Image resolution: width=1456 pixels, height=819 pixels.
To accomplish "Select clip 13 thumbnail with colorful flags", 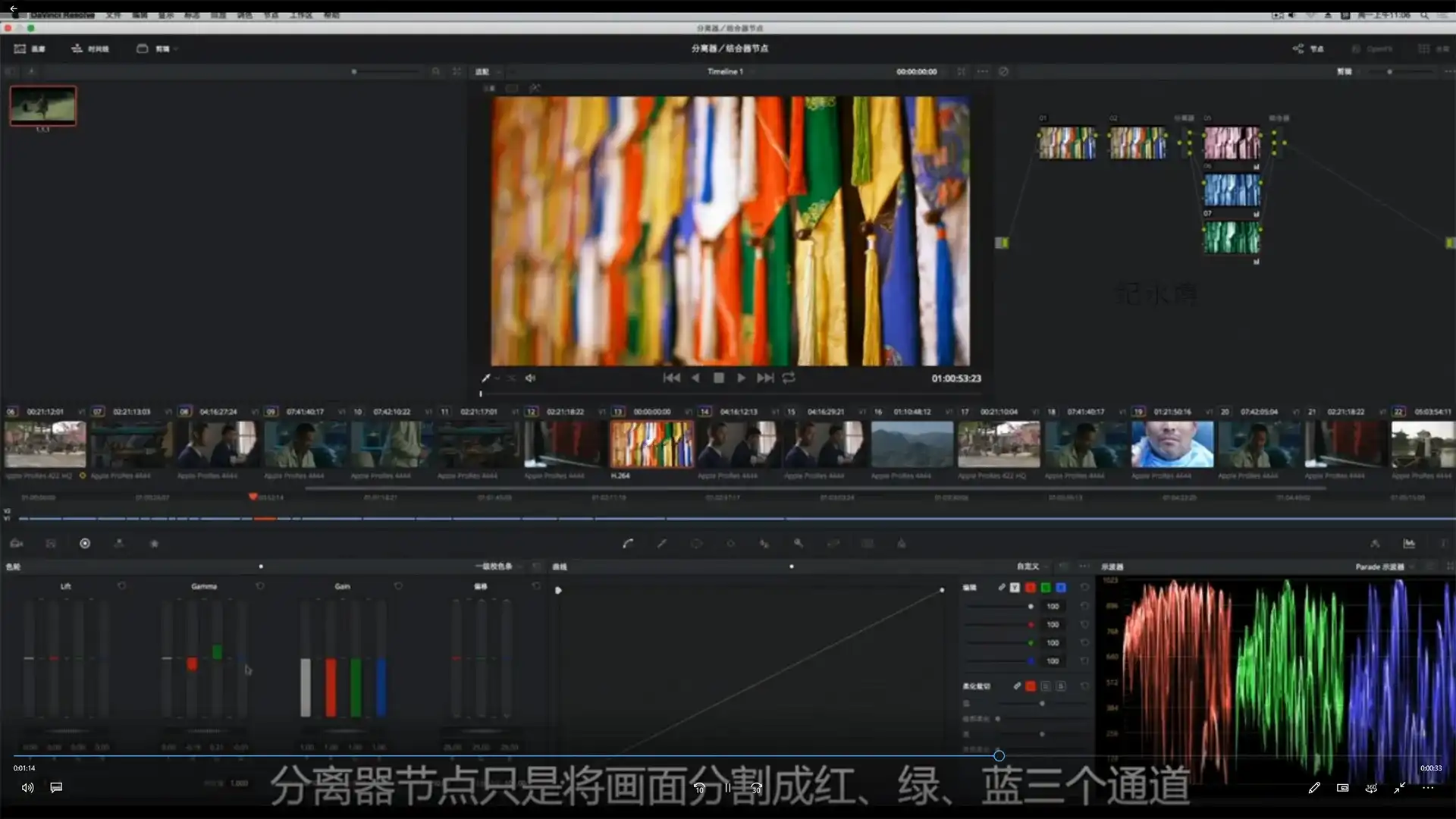I will click(651, 444).
